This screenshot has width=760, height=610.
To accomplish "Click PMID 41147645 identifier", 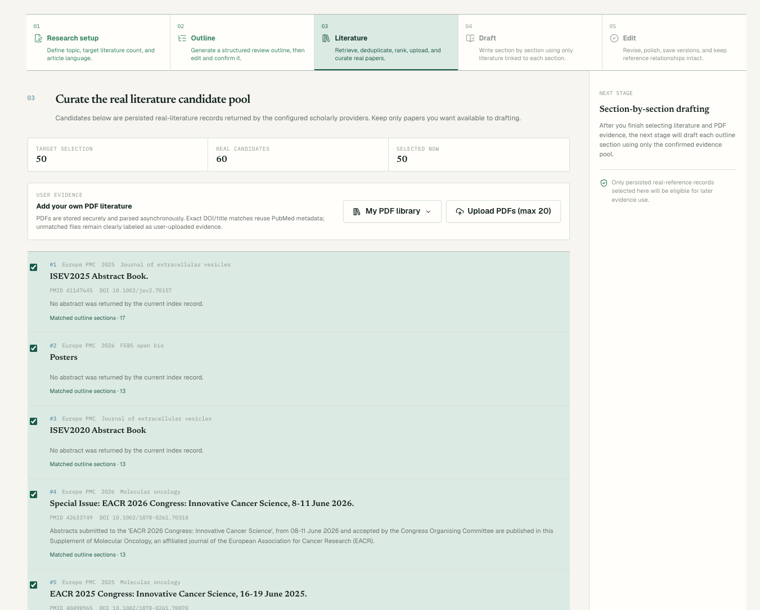I will click(x=71, y=291).
